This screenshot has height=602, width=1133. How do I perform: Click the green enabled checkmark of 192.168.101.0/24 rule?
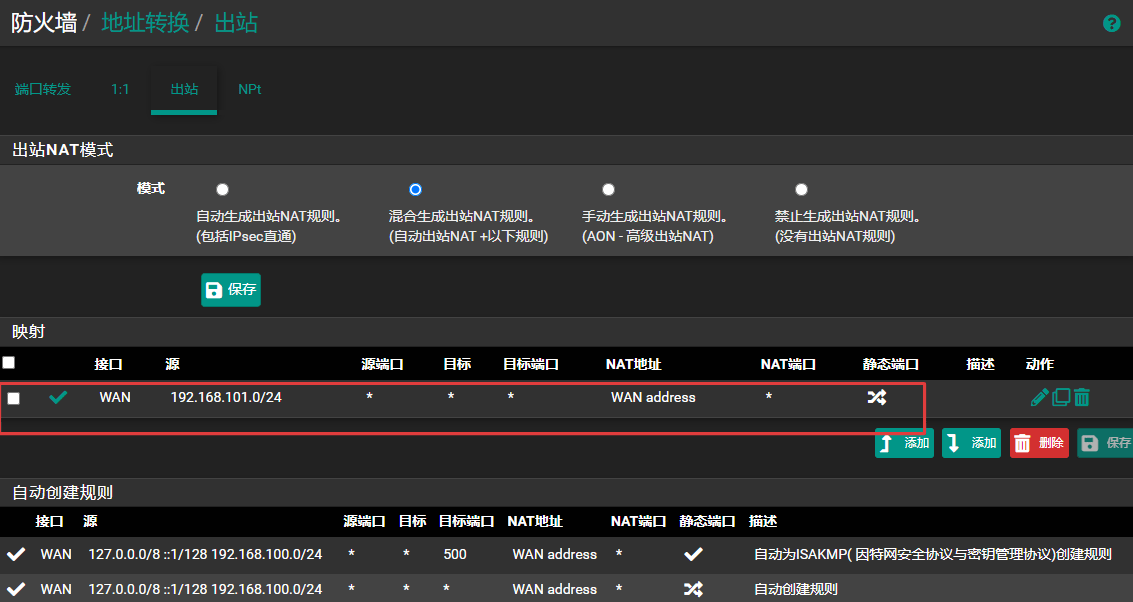pyautogui.click(x=59, y=397)
